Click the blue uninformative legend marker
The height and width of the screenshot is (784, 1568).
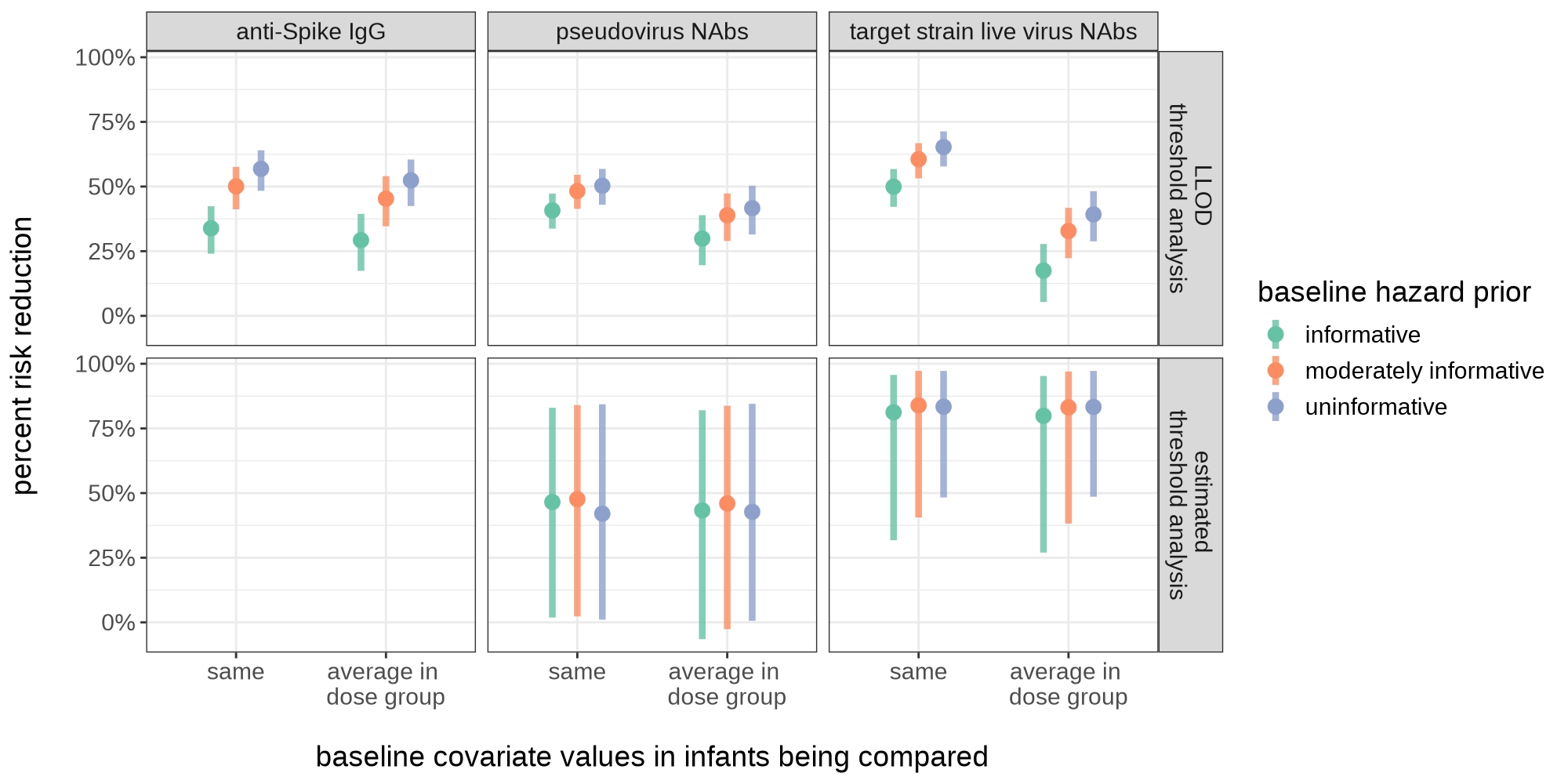click(1276, 407)
